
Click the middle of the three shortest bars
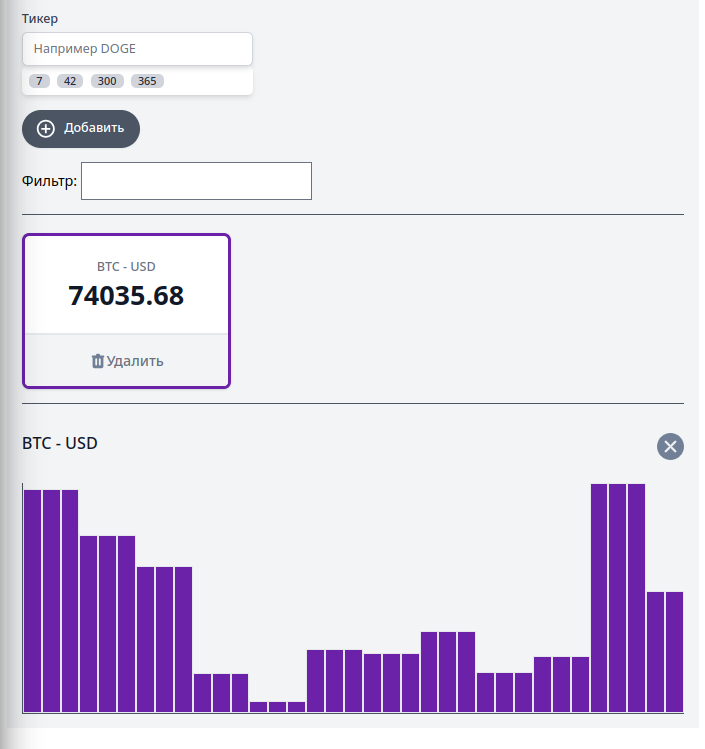277,706
